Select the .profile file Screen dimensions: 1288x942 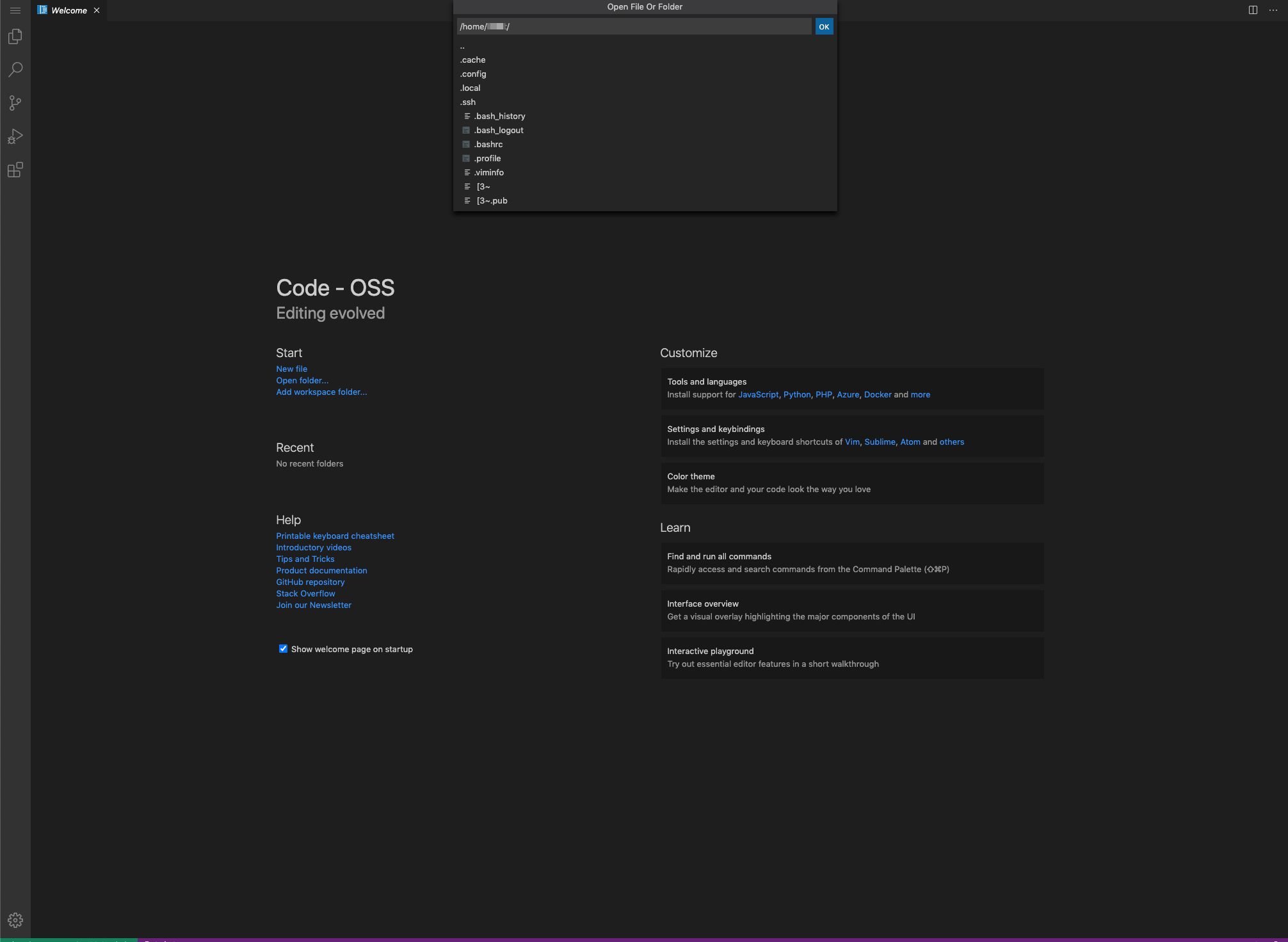(x=645, y=159)
